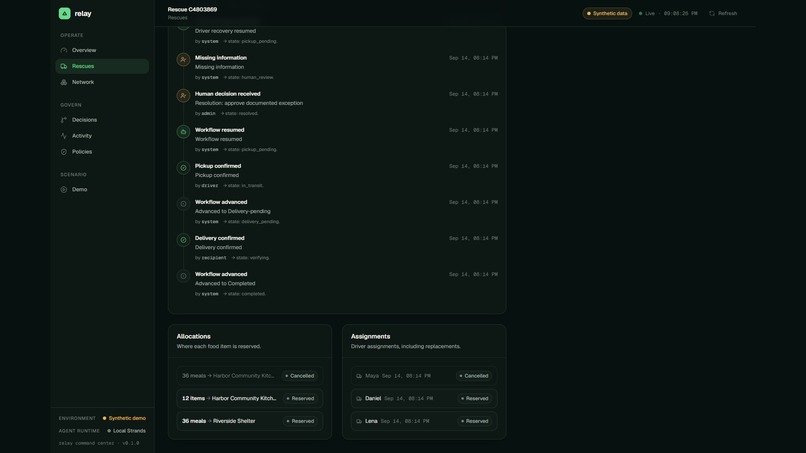Click the Overview gauge icon
The height and width of the screenshot is (453, 806).
click(64, 50)
